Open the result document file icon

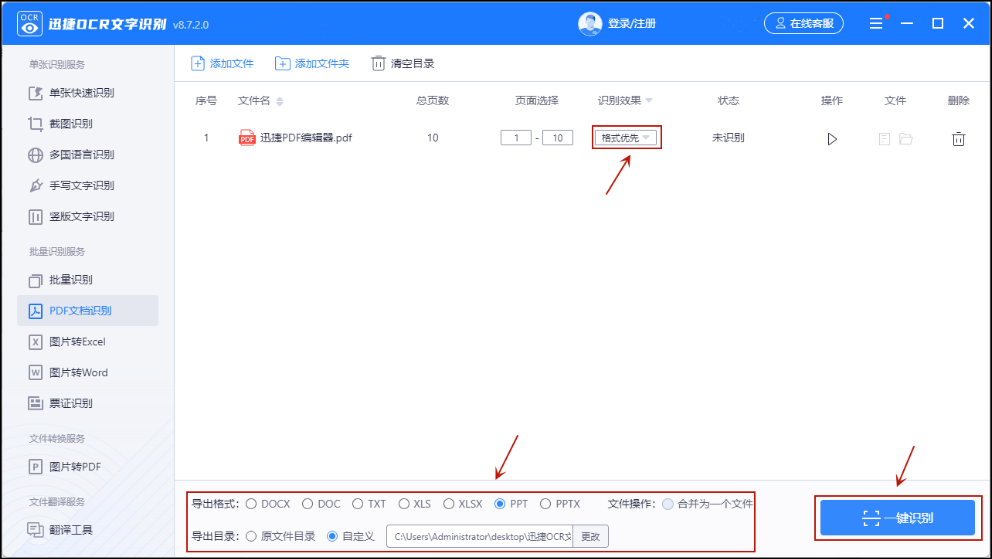click(884, 138)
